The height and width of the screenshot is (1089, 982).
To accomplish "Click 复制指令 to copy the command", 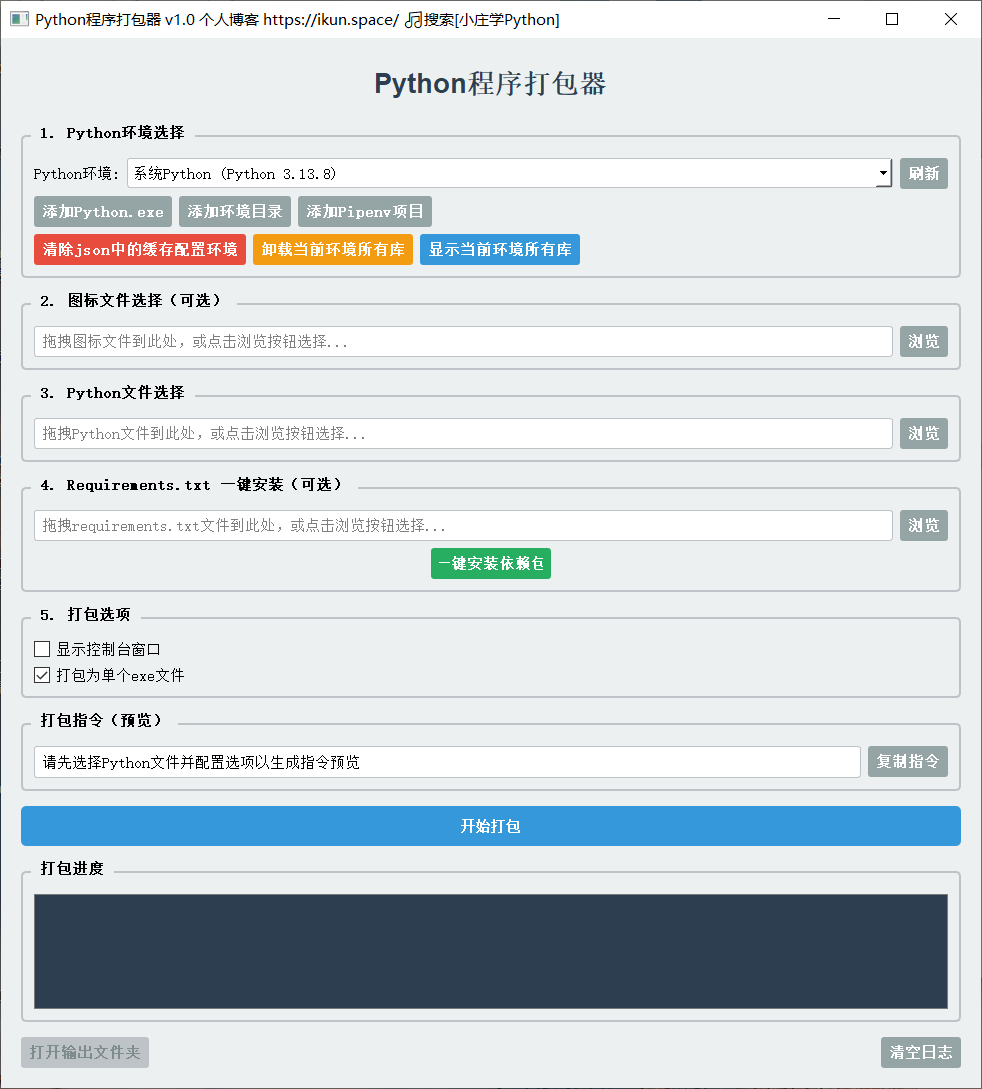I will [907, 761].
